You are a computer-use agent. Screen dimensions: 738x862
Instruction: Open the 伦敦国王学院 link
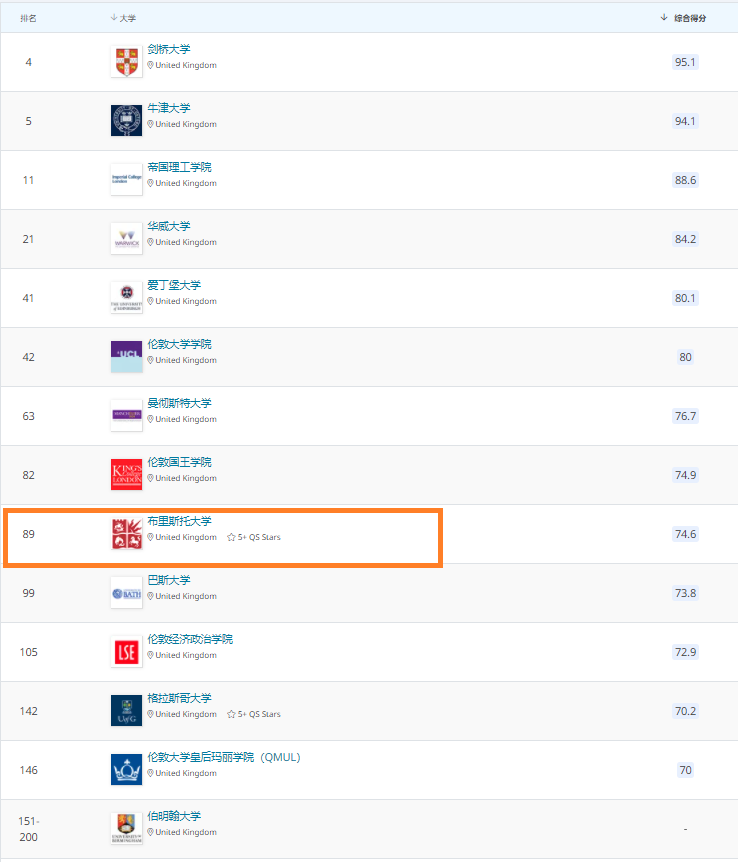coord(179,462)
